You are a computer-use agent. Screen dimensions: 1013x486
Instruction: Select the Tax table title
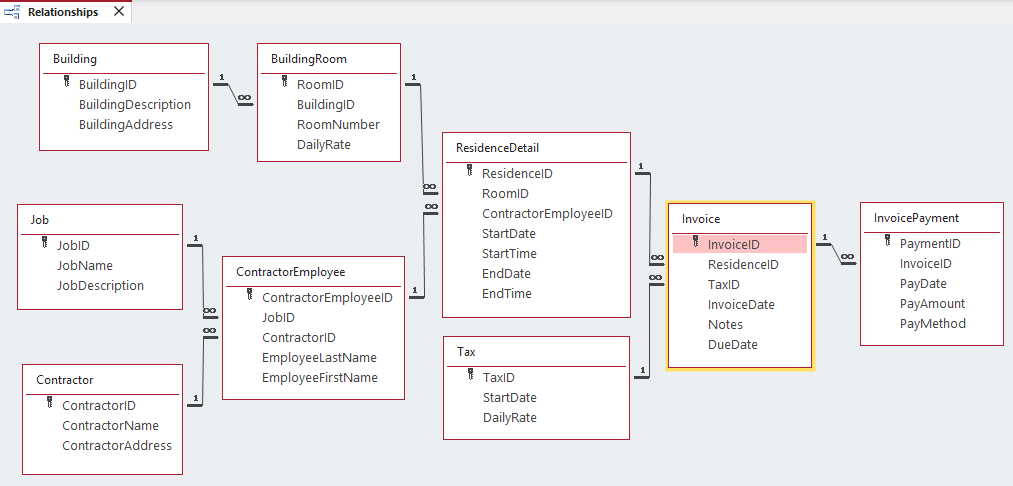pos(466,352)
